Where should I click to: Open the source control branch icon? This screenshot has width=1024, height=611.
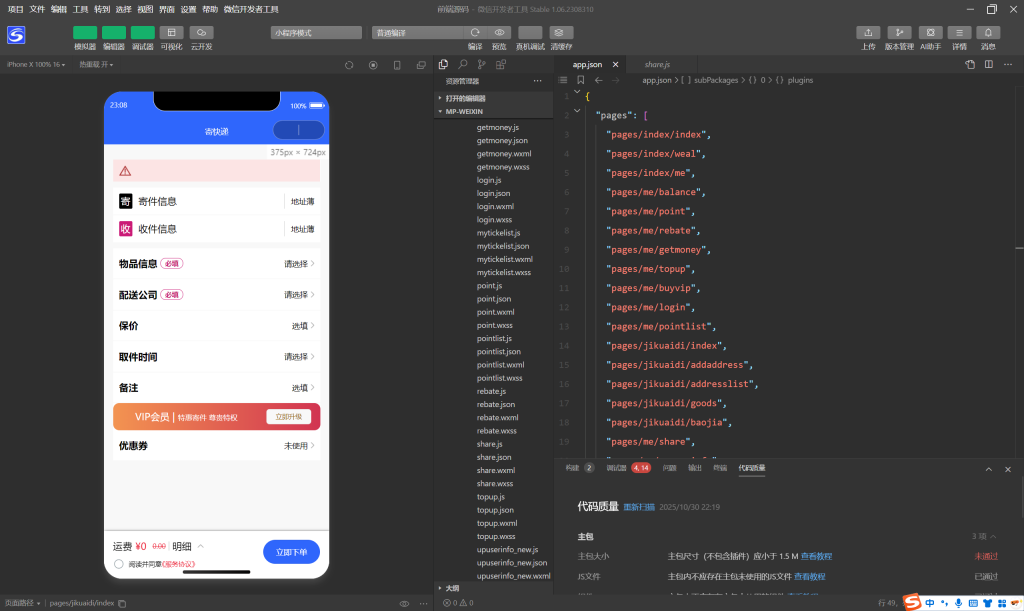point(482,64)
